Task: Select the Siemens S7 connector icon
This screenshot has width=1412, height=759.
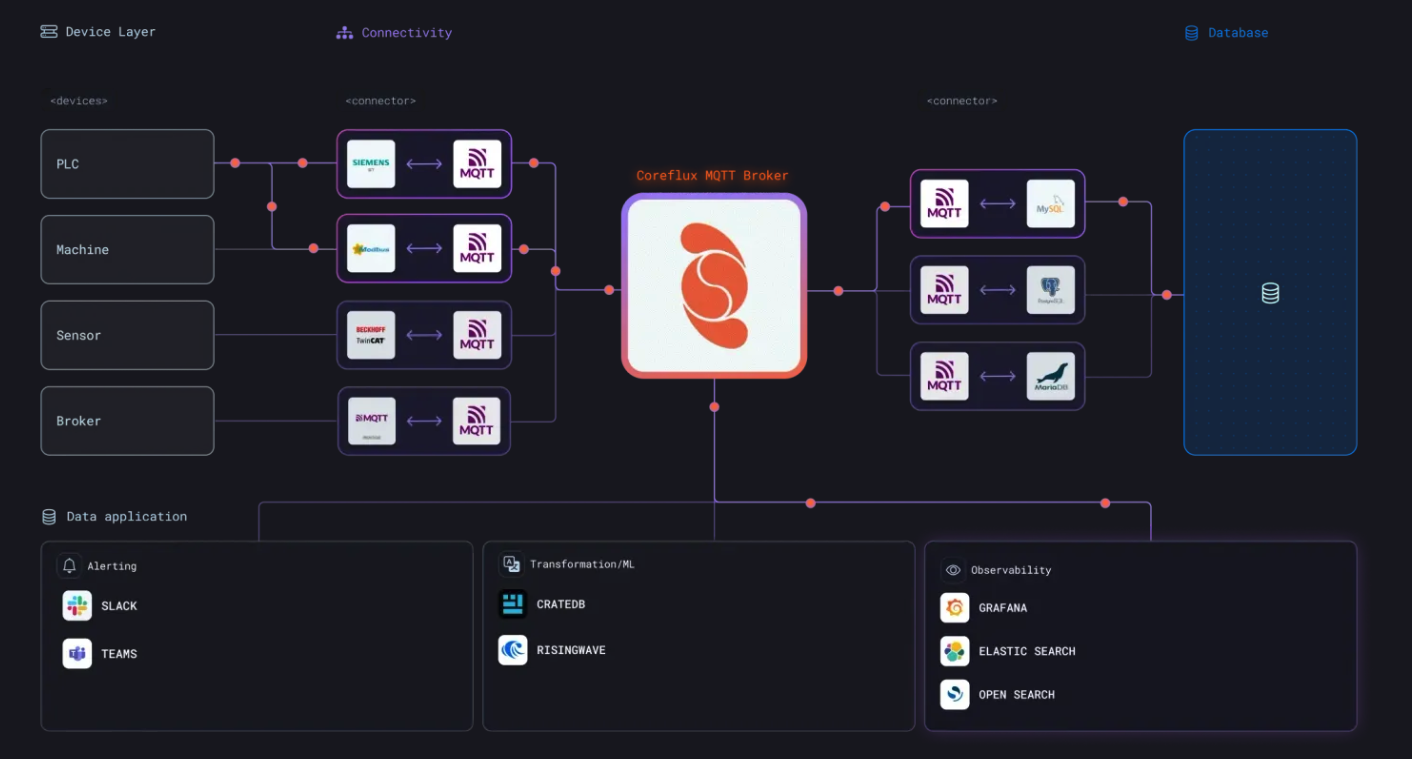Action: [x=371, y=163]
